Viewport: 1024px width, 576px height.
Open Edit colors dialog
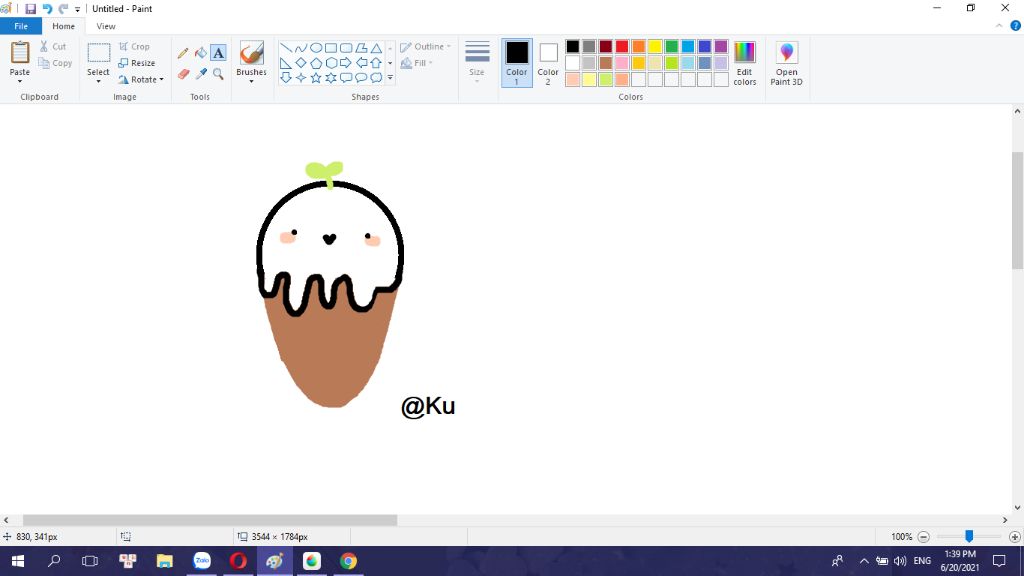(744, 63)
